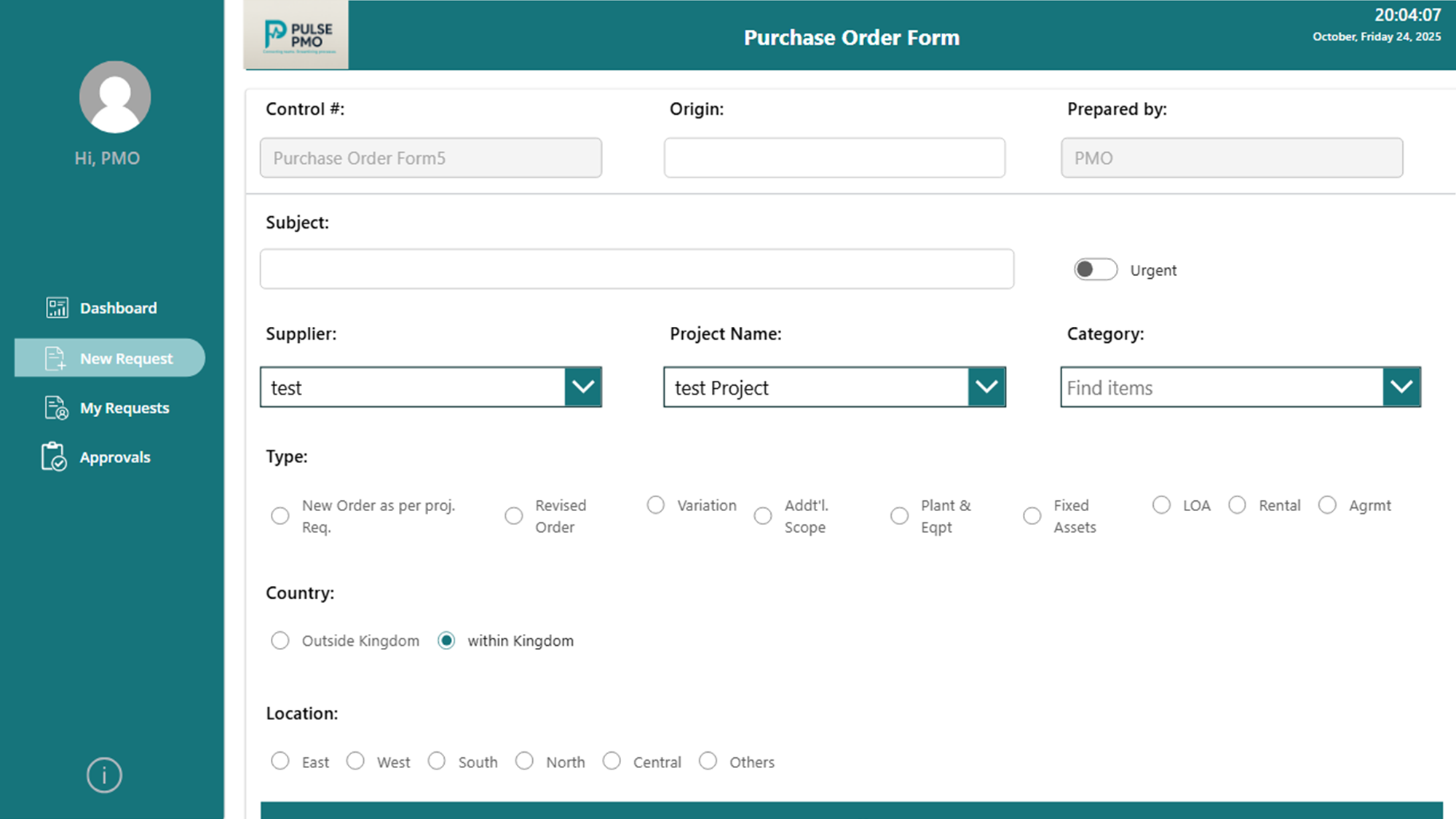
Task: Select the Central location option
Action: tap(612, 761)
